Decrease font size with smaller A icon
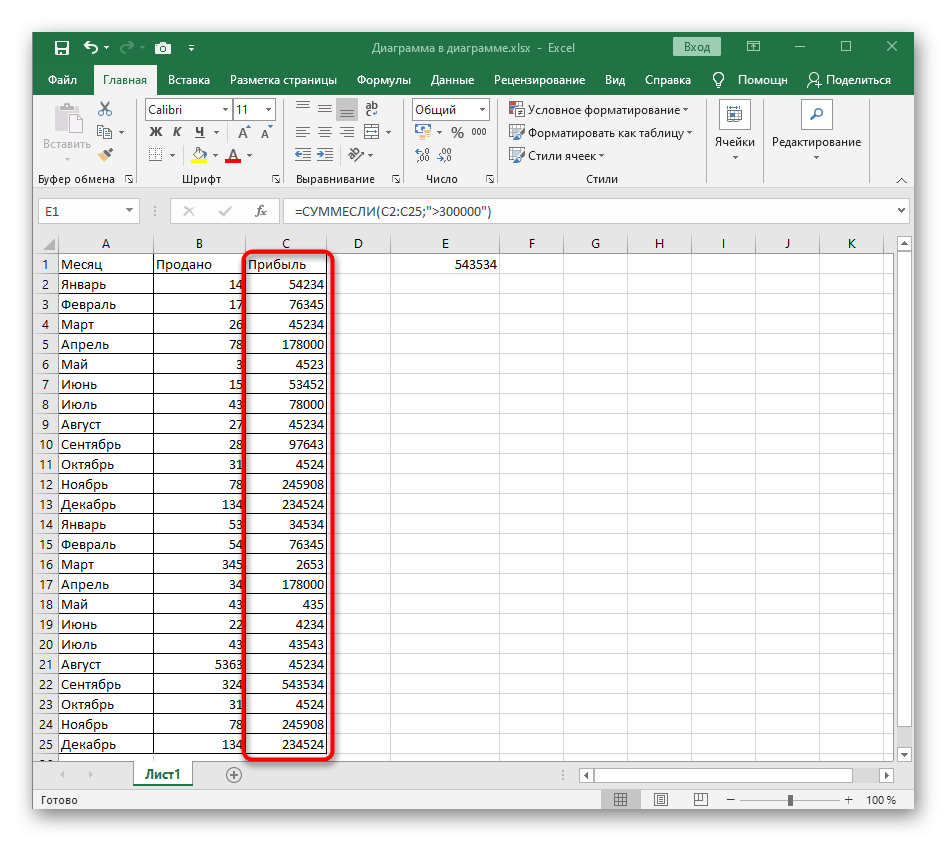The height and width of the screenshot is (841, 946). 266,132
